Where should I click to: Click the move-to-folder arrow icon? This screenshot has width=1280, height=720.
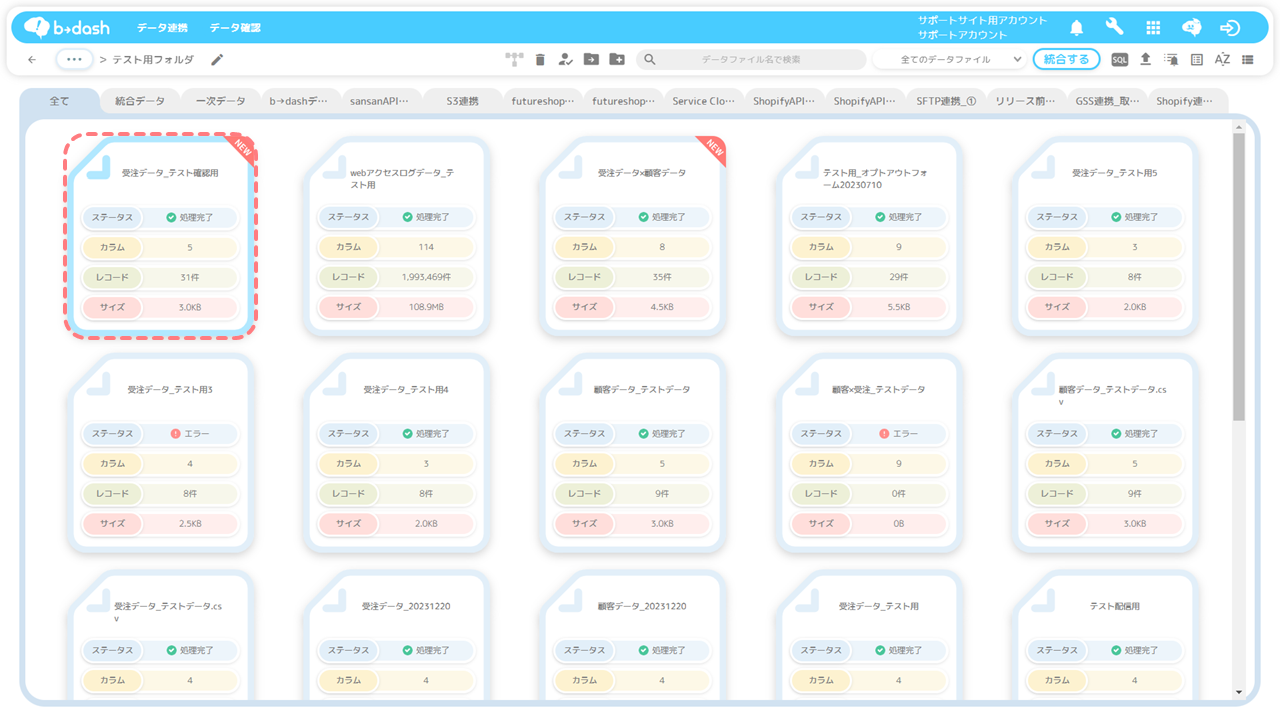tap(591, 60)
